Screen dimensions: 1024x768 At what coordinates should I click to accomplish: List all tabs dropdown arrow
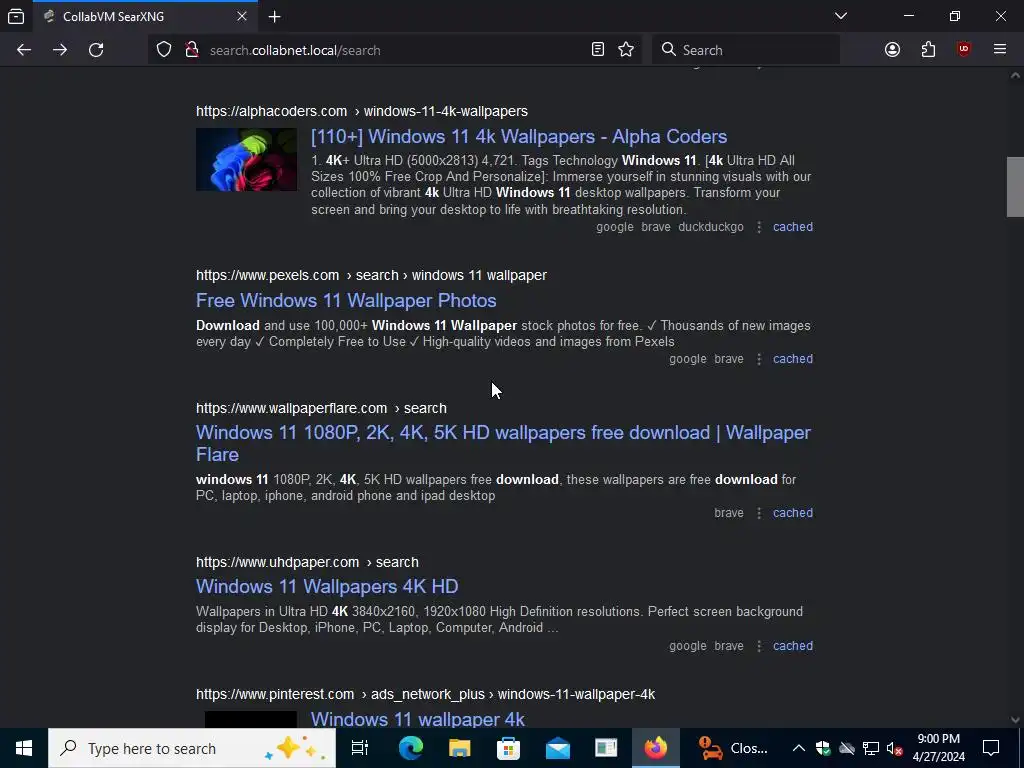click(x=840, y=16)
